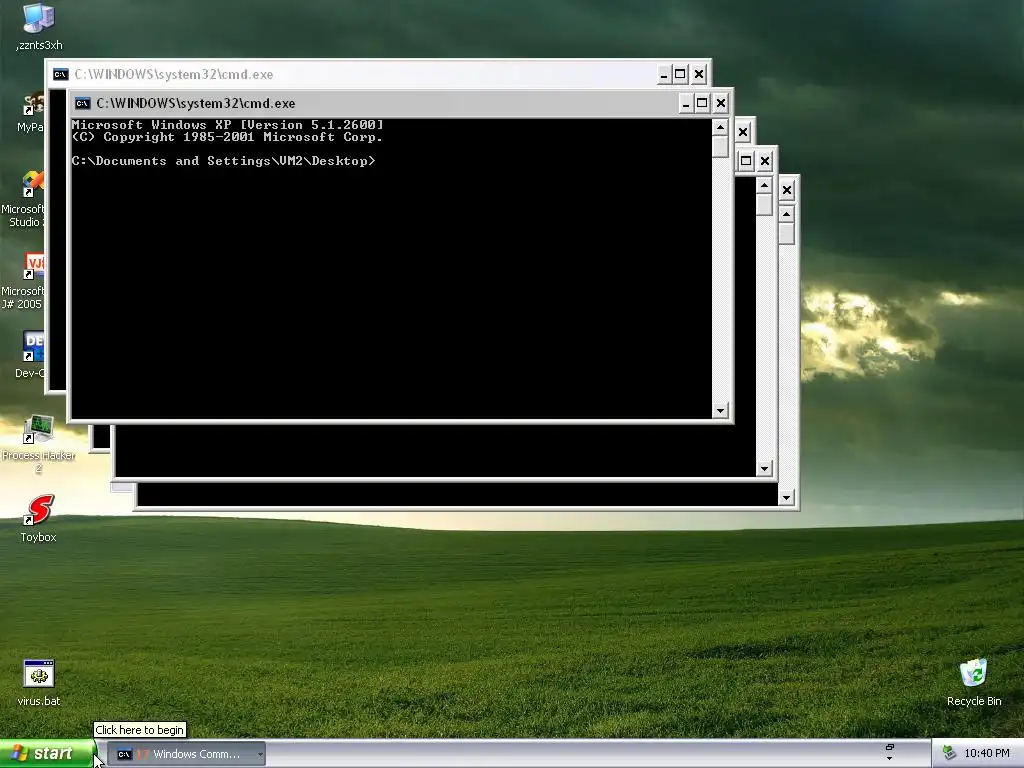This screenshot has height=768, width=1024.
Task: Click scroll-down arrow in front cmd window
Action: 720,411
